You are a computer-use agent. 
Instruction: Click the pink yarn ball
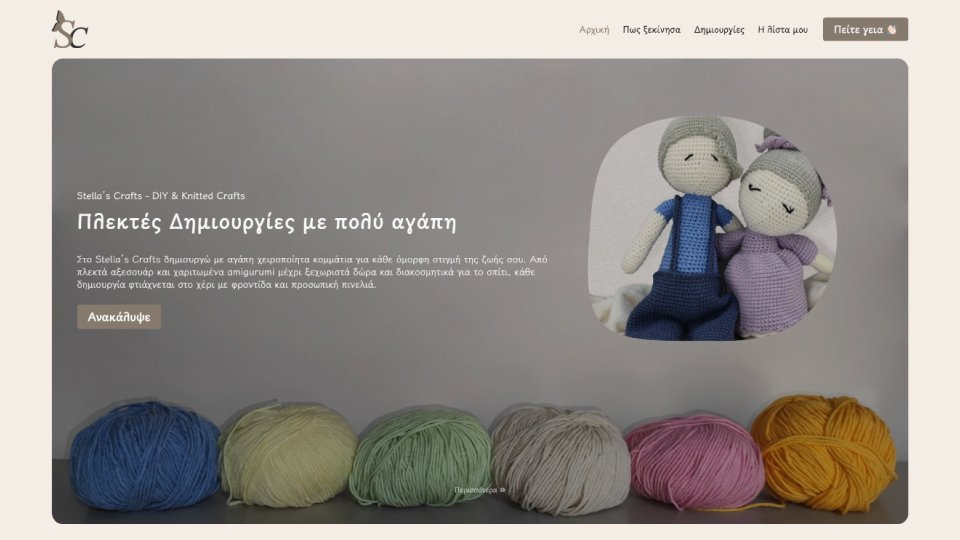[695, 460]
